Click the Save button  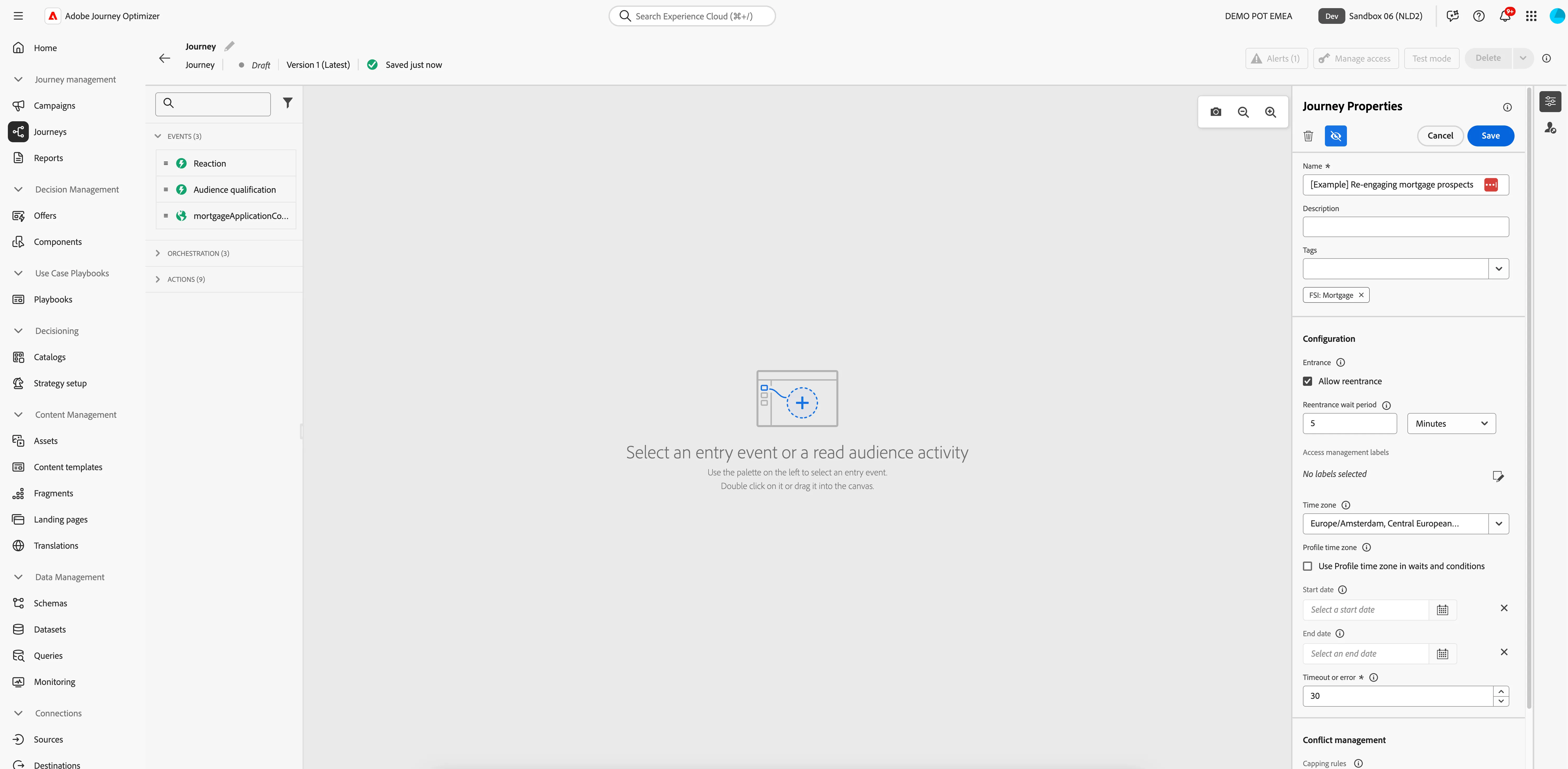[x=1490, y=136]
